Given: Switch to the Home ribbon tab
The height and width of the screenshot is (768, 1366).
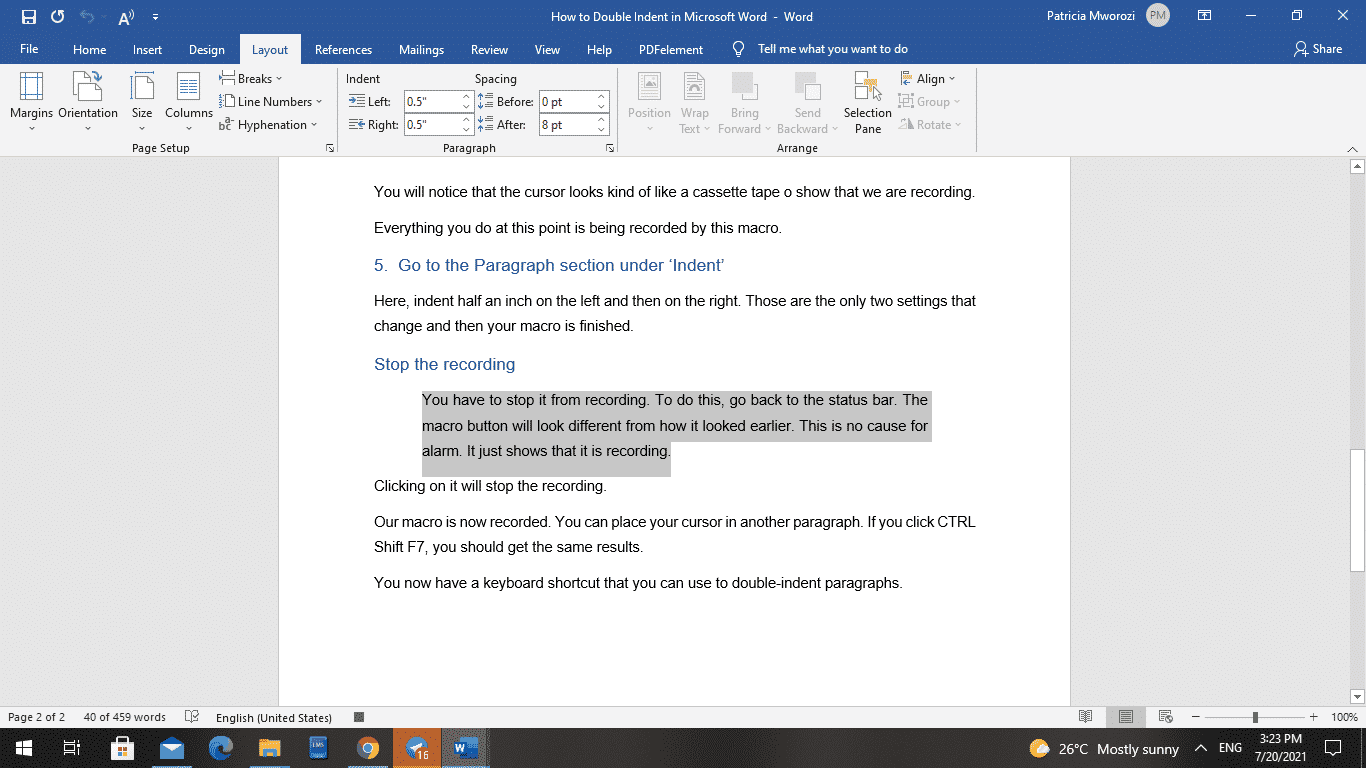Looking at the screenshot, I should click(x=89, y=48).
